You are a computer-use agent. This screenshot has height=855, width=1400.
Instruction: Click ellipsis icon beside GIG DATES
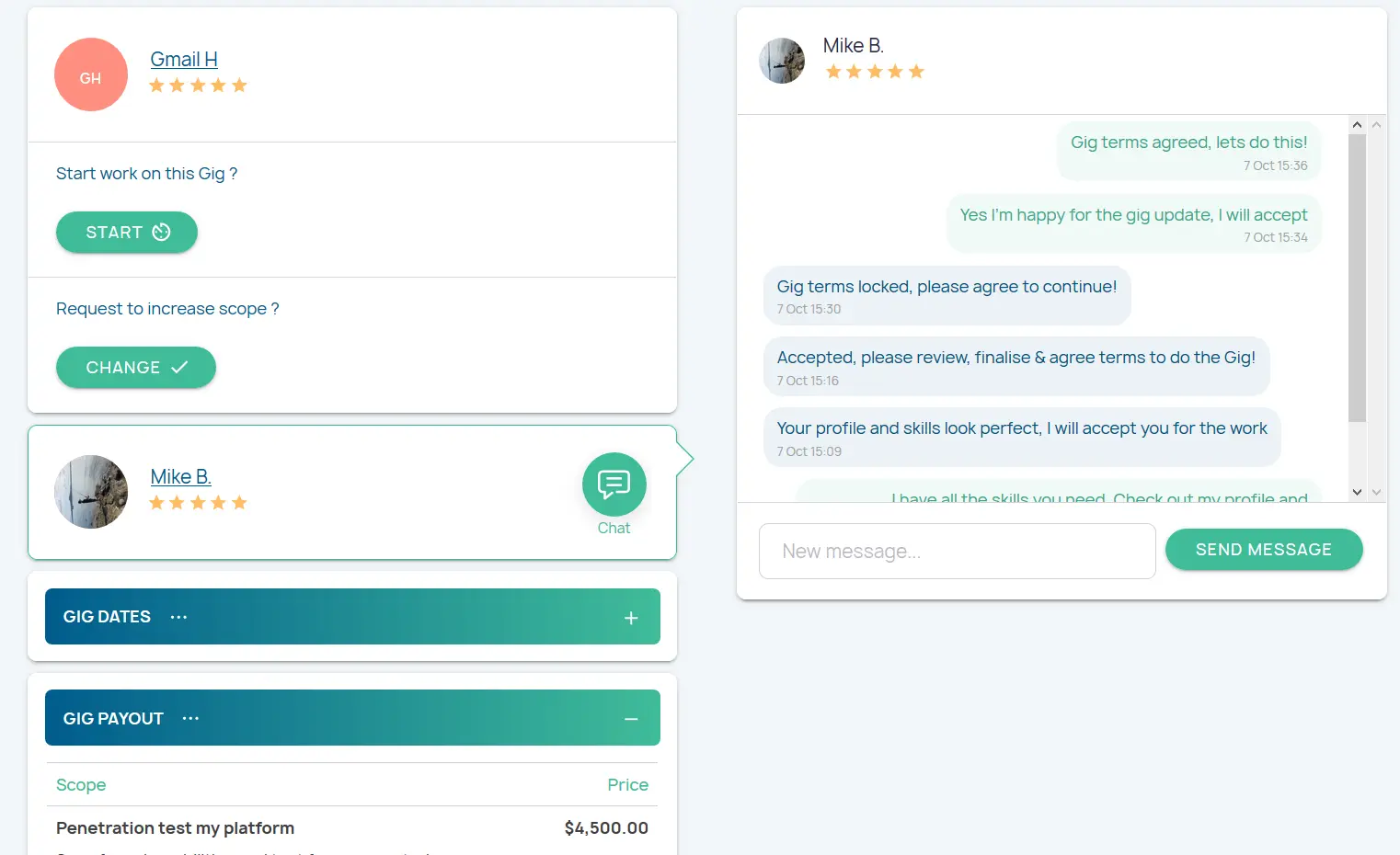click(178, 617)
